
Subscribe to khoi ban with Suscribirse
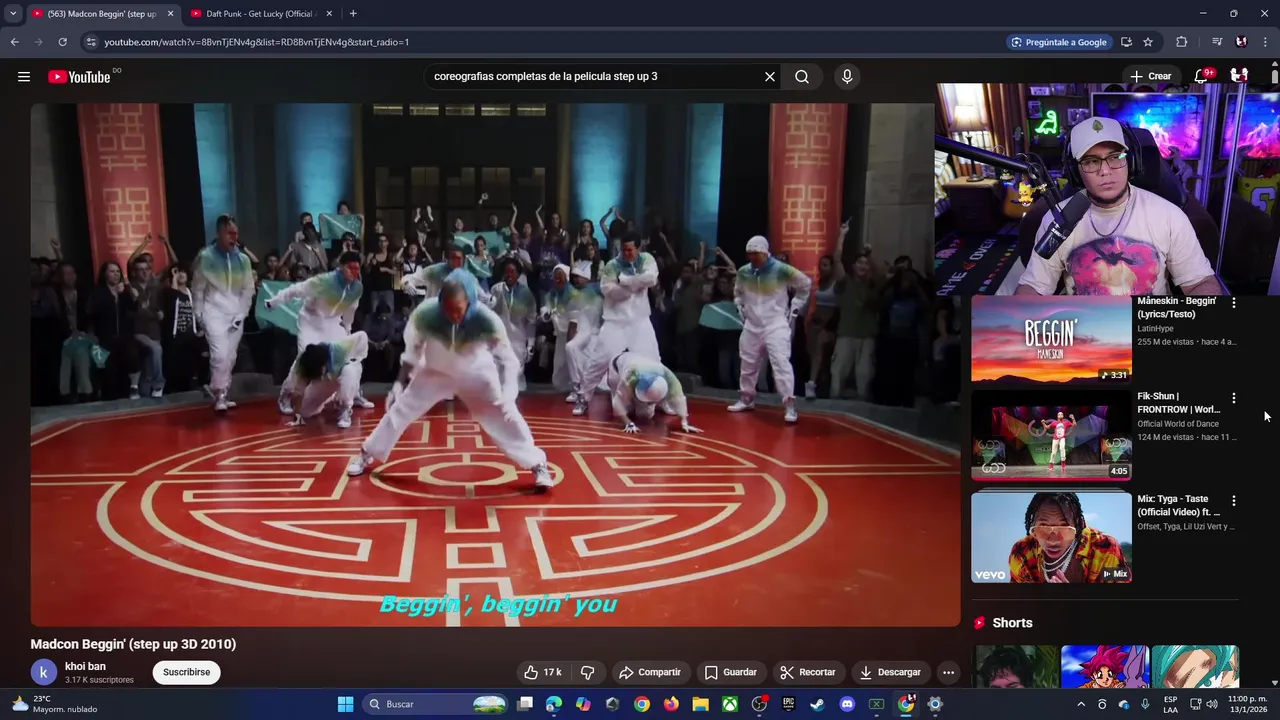pyautogui.click(x=187, y=672)
